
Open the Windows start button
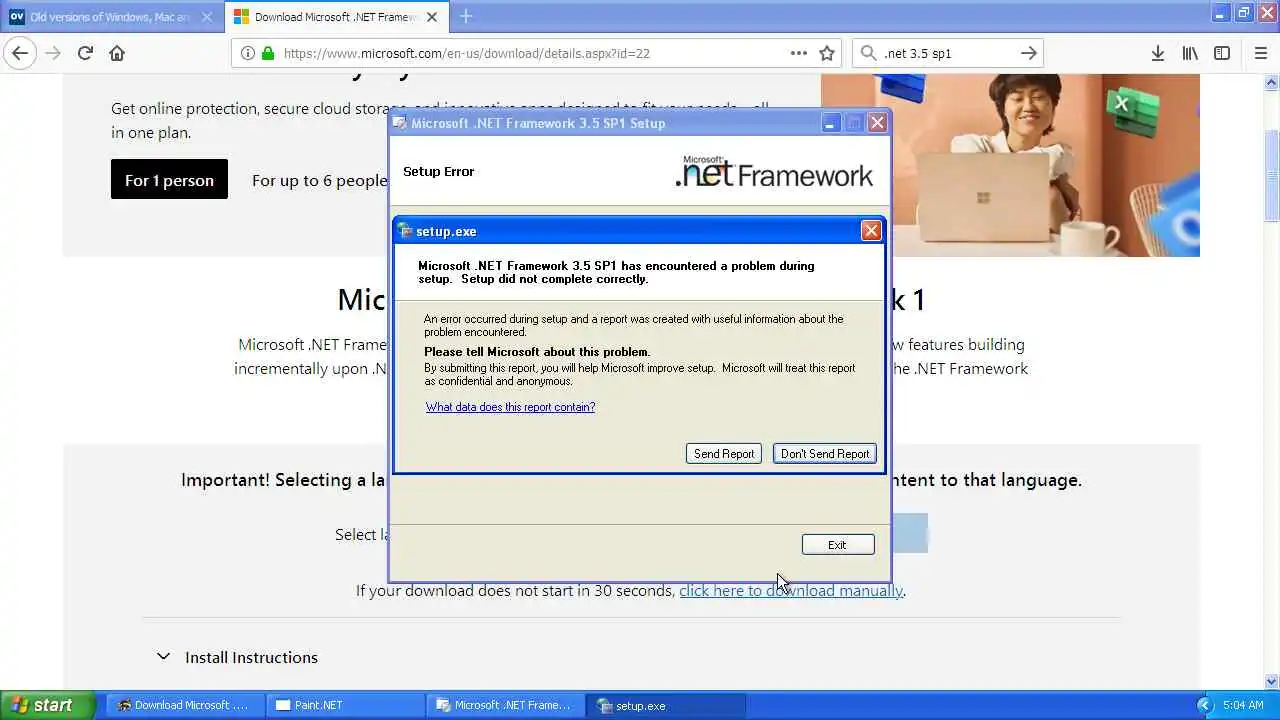click(x=46, y=705)
